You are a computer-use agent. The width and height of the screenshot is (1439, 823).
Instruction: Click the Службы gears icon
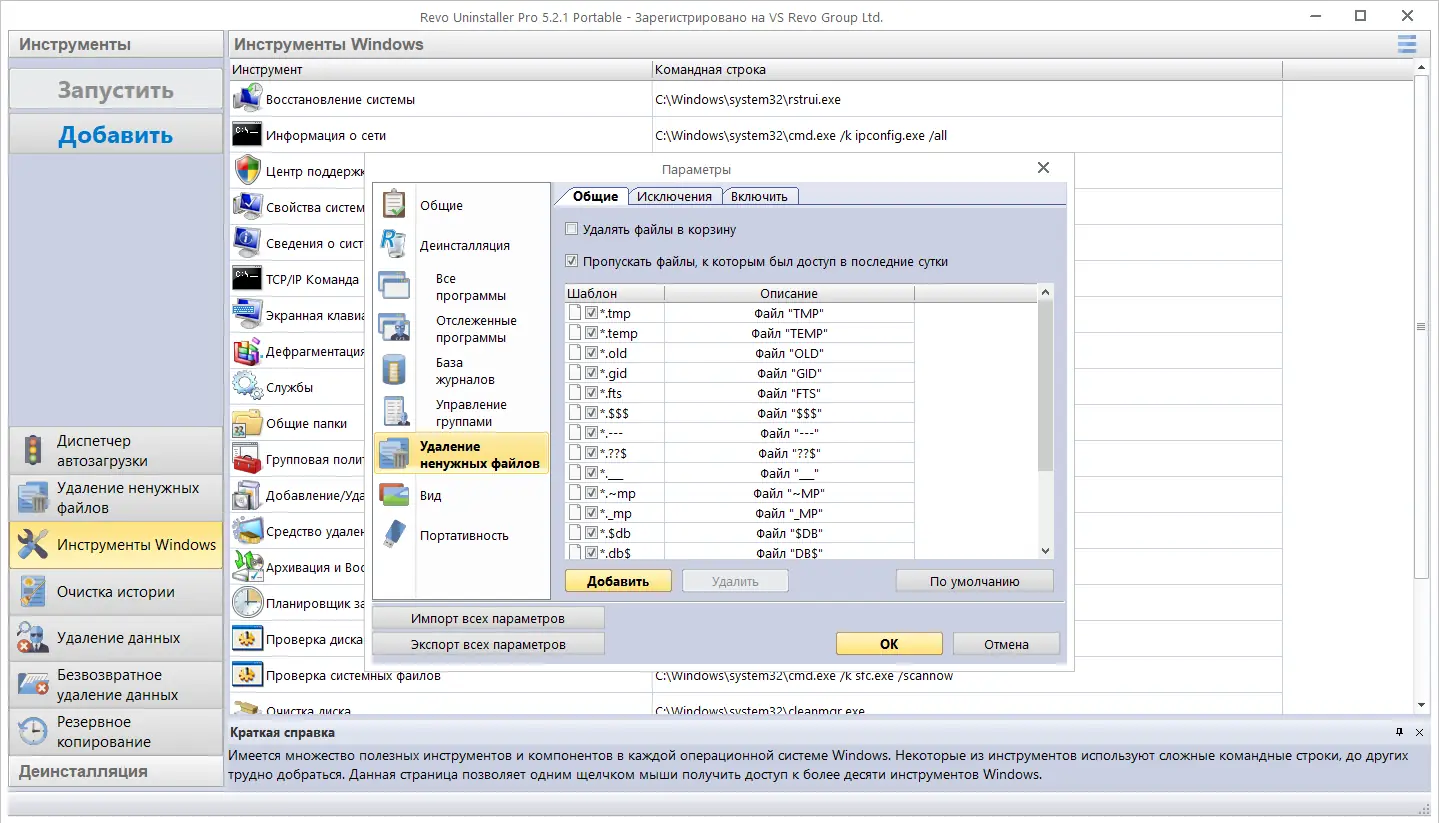pyautogui.click(x=246, y=385)
